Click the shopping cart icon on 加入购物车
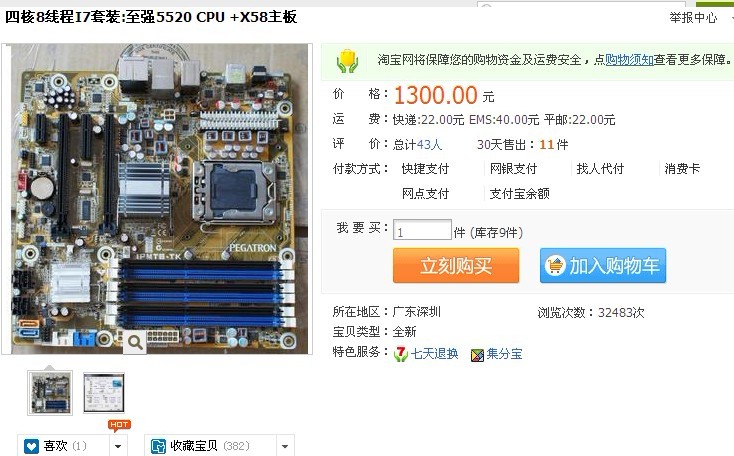Viewport: 734px width, 456px height. 555,265
